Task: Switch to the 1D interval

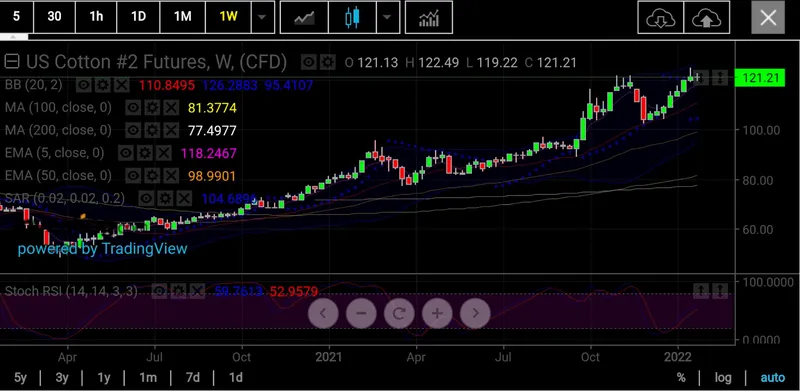Action: (138, 17)
